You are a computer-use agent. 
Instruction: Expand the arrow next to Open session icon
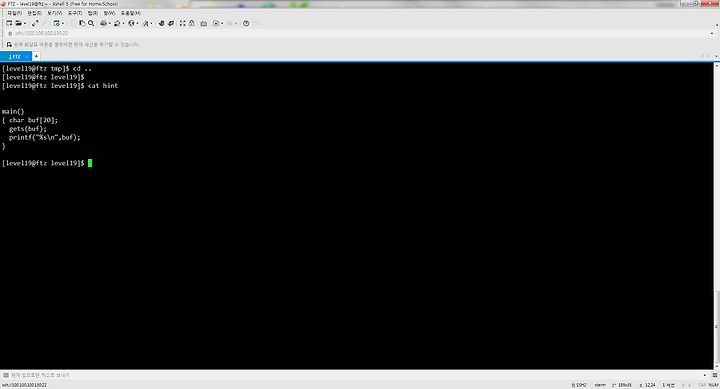tap(25, 23)
